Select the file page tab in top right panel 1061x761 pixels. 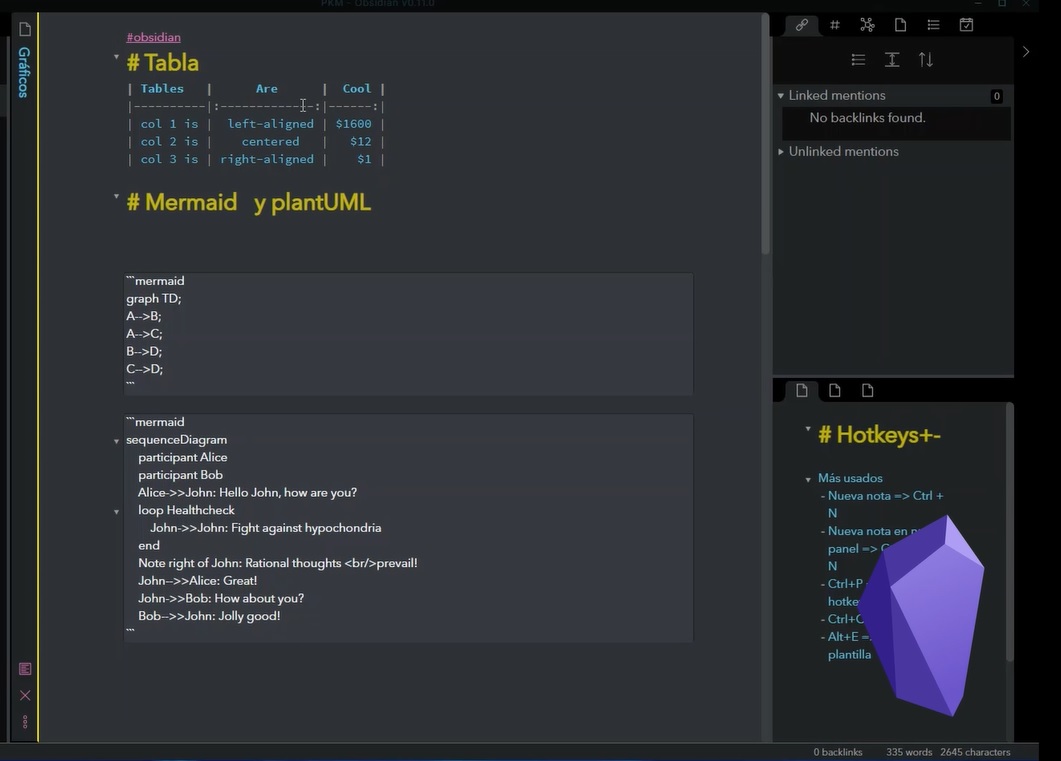pos(901,25)
